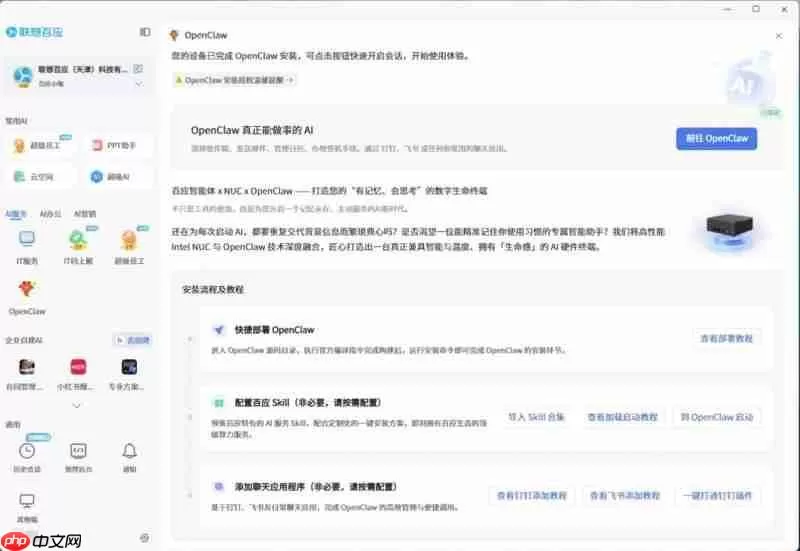
Task: Open the 超级员工 shortcut card under 常用AI
Action: tap(42, 145)
